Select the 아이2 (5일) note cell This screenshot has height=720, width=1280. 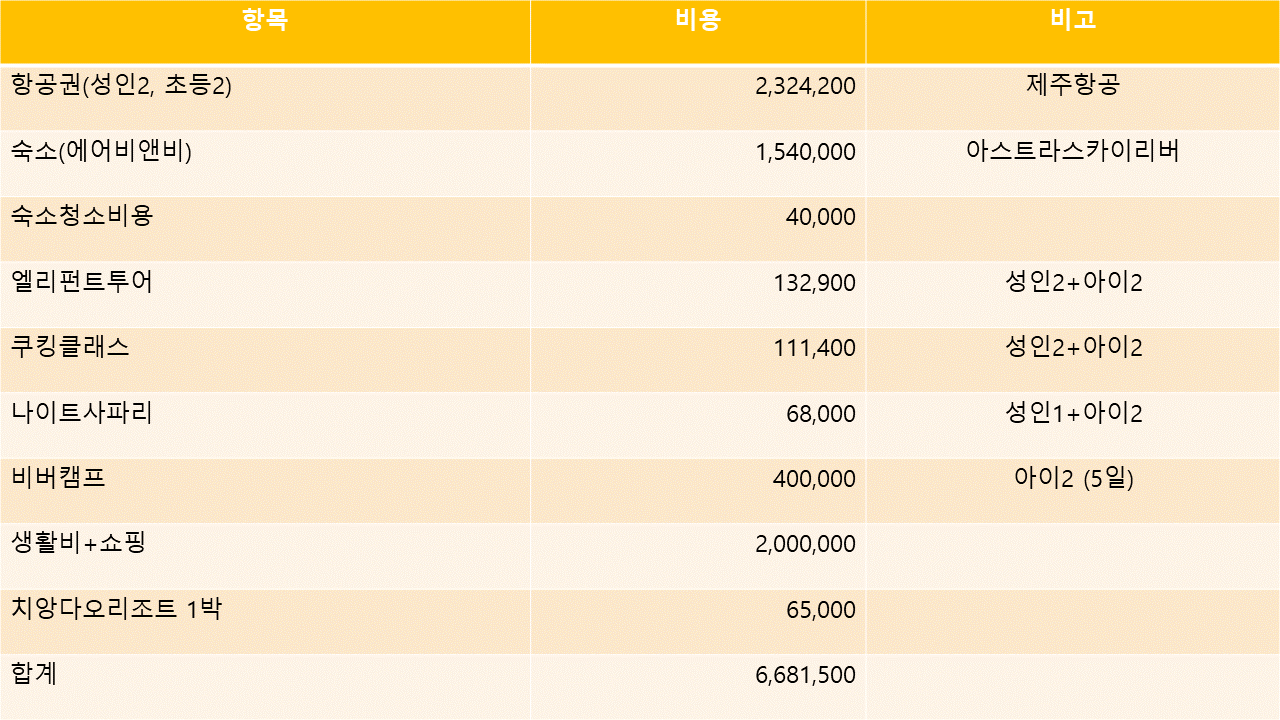point(1072,478)
